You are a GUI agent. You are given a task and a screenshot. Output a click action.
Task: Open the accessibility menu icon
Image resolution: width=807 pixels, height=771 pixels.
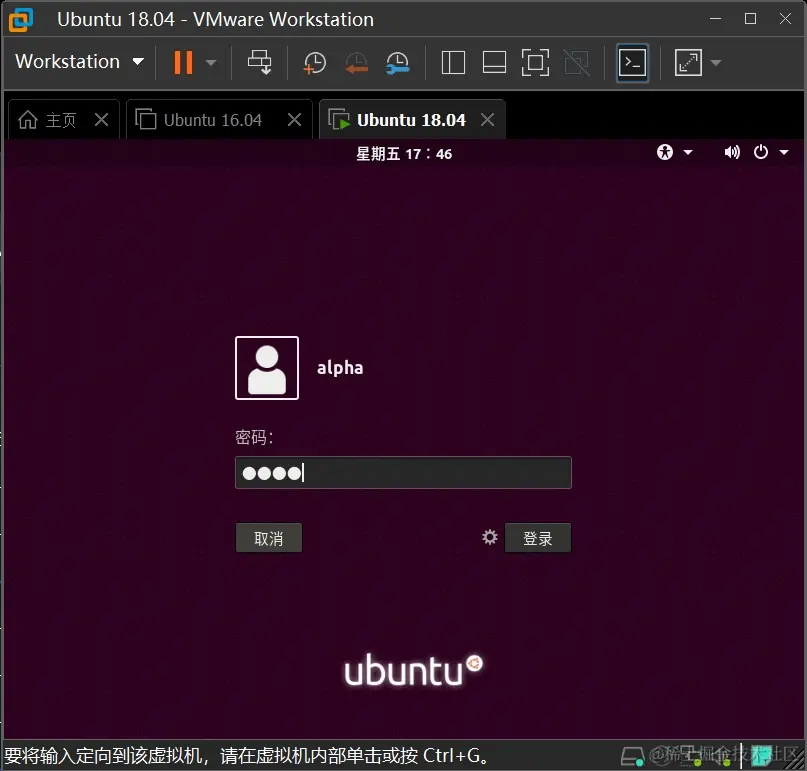point(665,152)
